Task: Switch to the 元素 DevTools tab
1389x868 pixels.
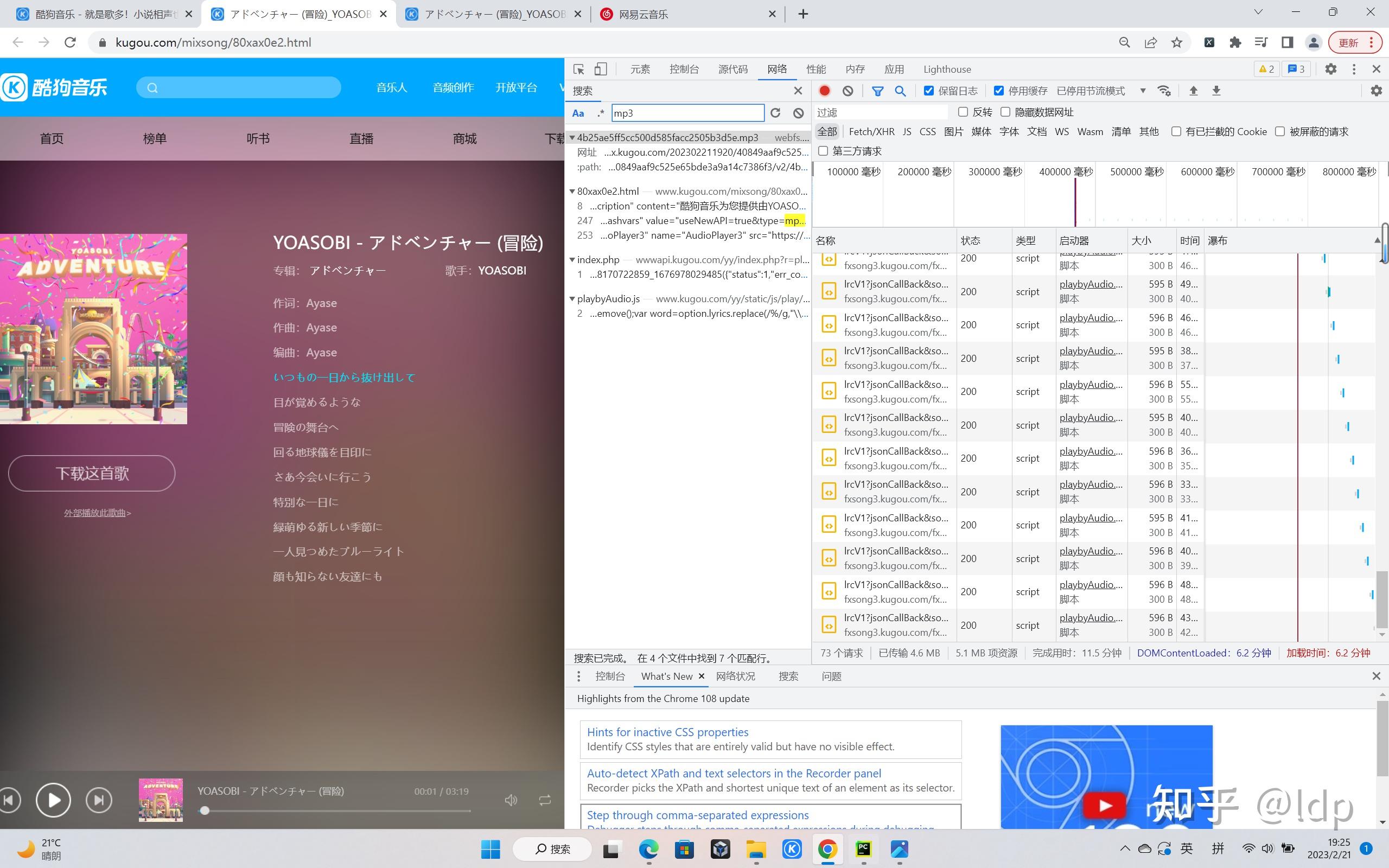Action: tap(640, 69)
